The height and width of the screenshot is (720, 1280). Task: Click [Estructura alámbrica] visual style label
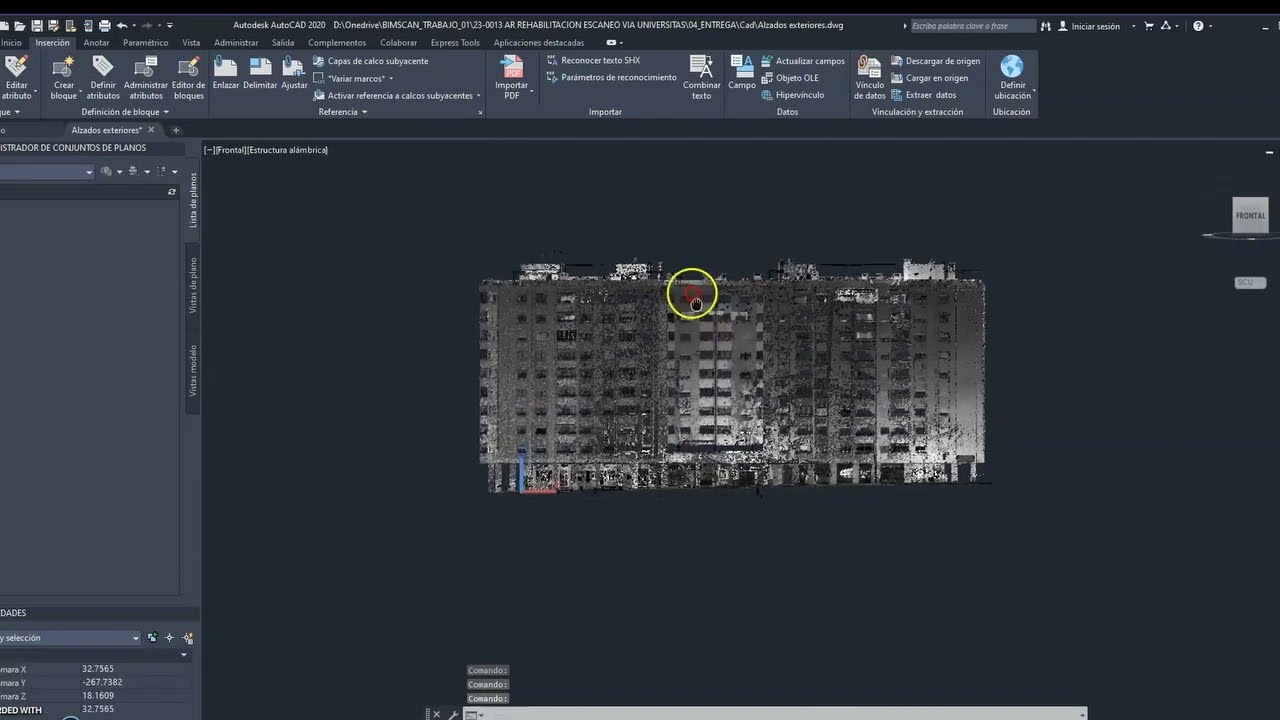pos(288,150)
